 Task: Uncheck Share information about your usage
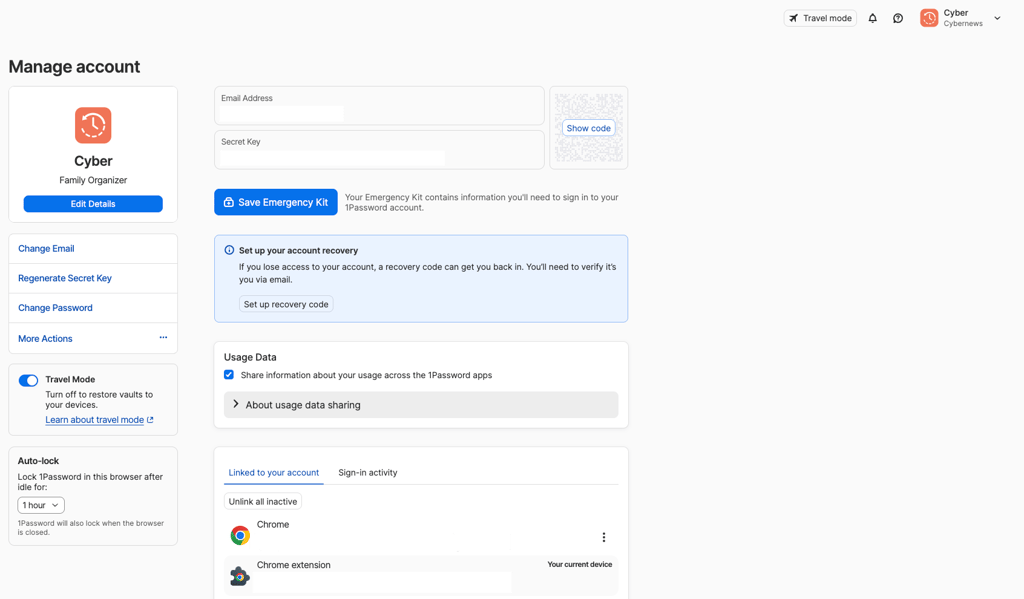pyautogui.click(x=229, y=375)
